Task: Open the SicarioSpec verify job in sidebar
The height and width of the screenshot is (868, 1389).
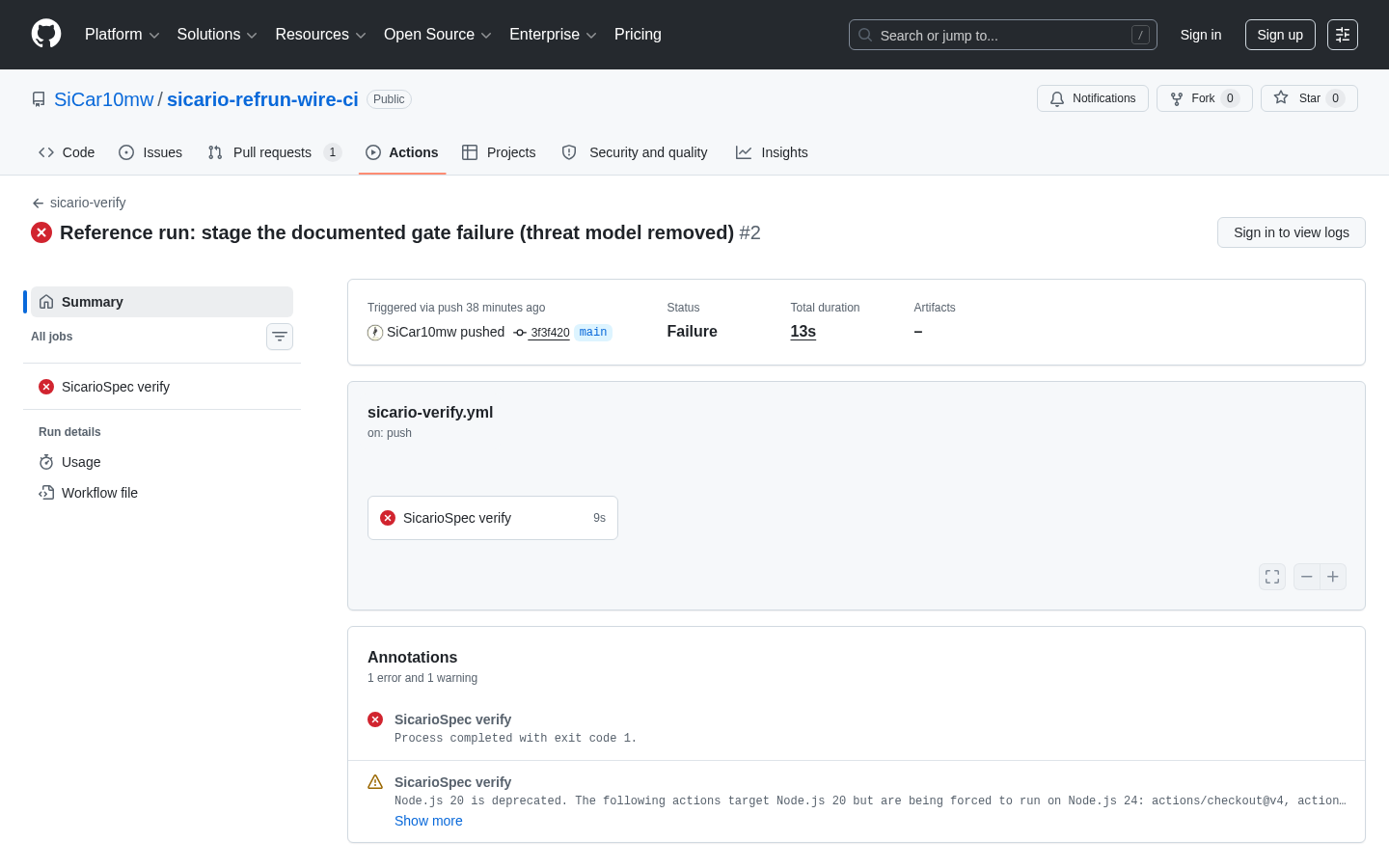Action: point(162,387)
